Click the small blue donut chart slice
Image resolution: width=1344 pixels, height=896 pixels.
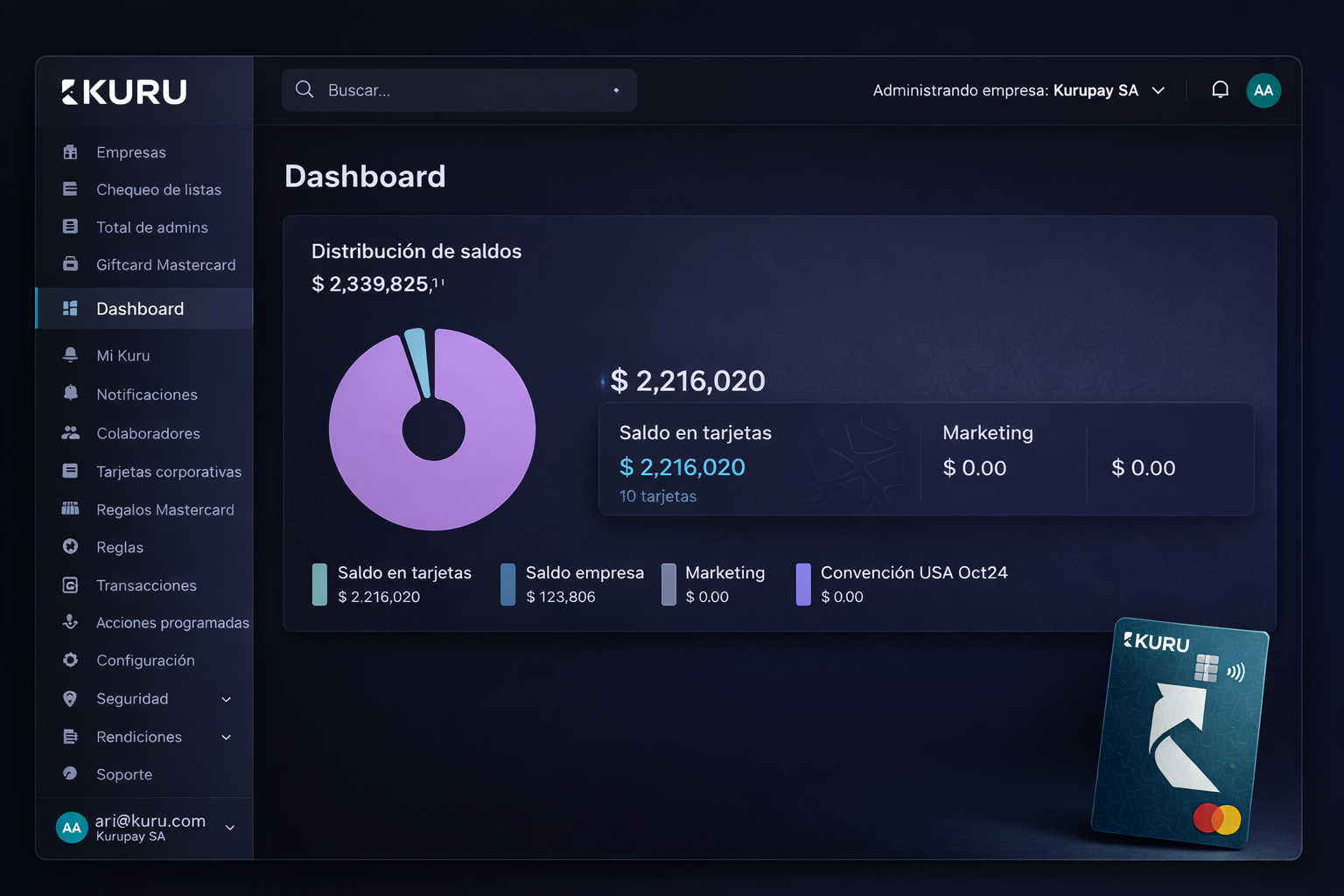coord(419,363)
